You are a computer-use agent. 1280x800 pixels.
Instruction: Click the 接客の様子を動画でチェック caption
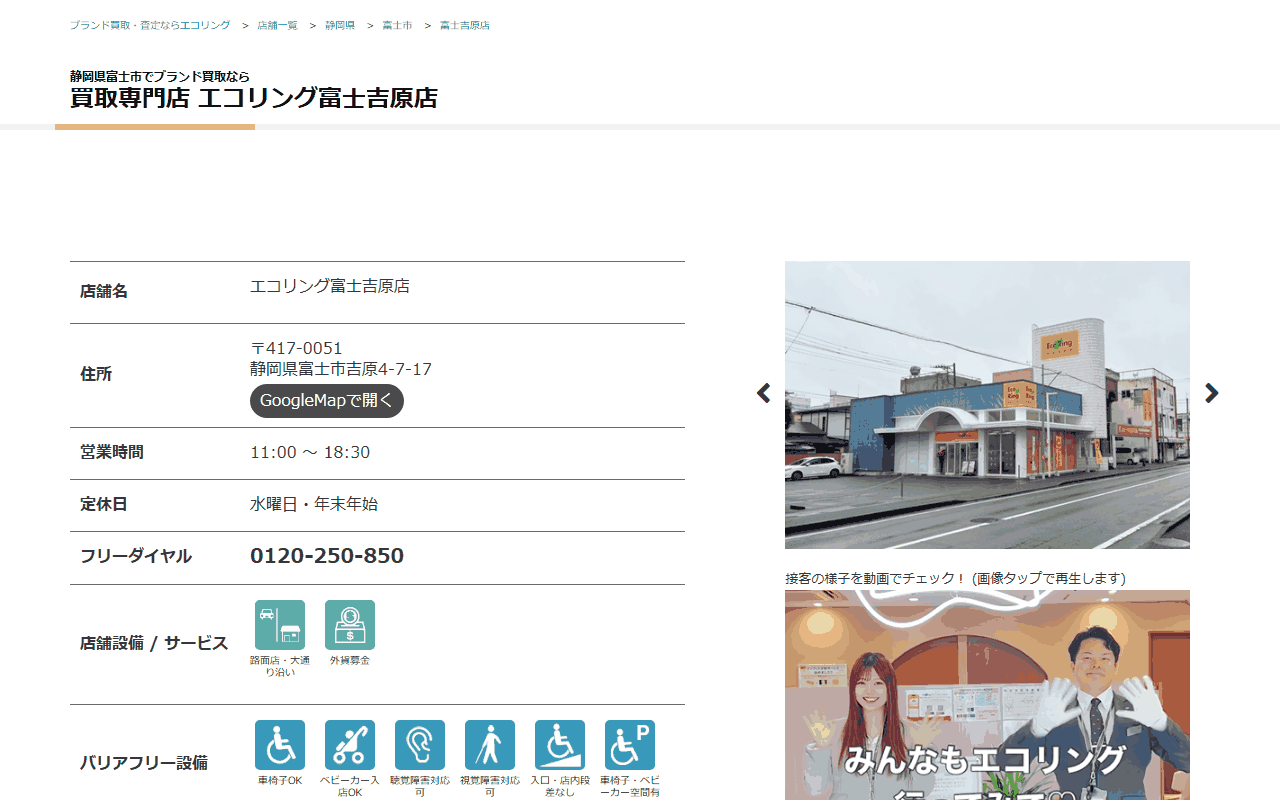pos(956,578)
